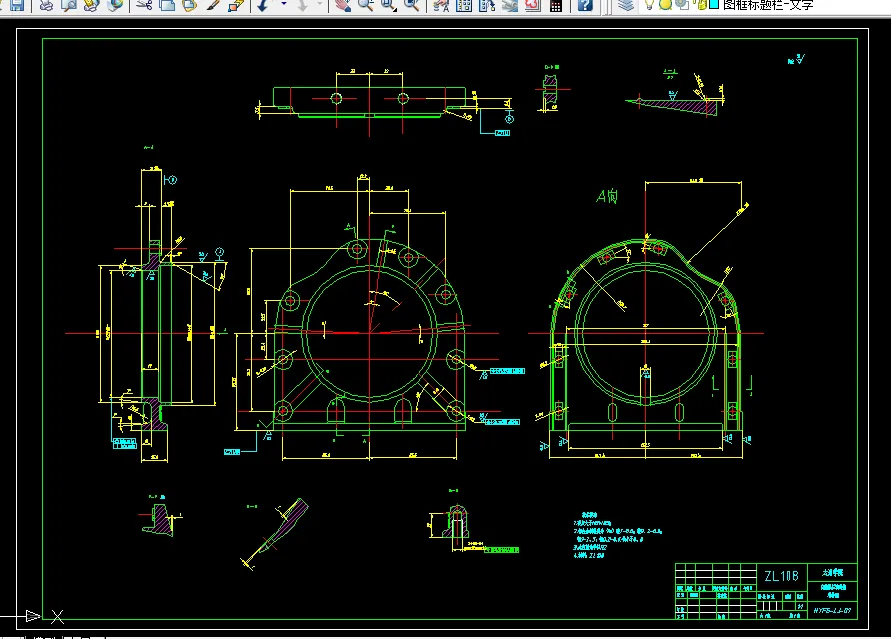Click the A向 view label
Image resolution: width=891 pixels, height=639 pixels.
[x=607, y=196]
